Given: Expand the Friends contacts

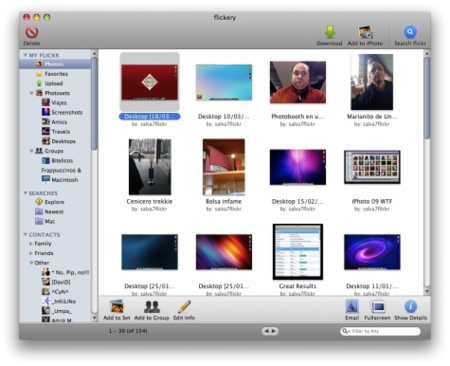Looking at the screenshot, I should pyautogui.click(x=31, y=253).
